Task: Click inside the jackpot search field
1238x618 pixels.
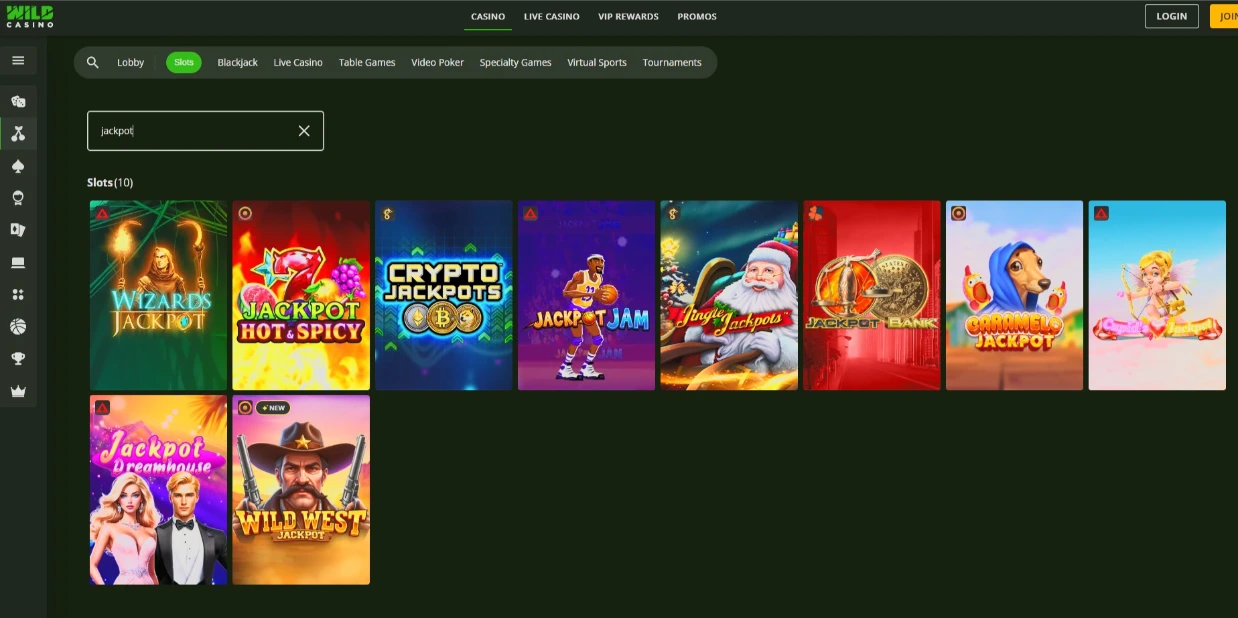Action: click(180, 130)
